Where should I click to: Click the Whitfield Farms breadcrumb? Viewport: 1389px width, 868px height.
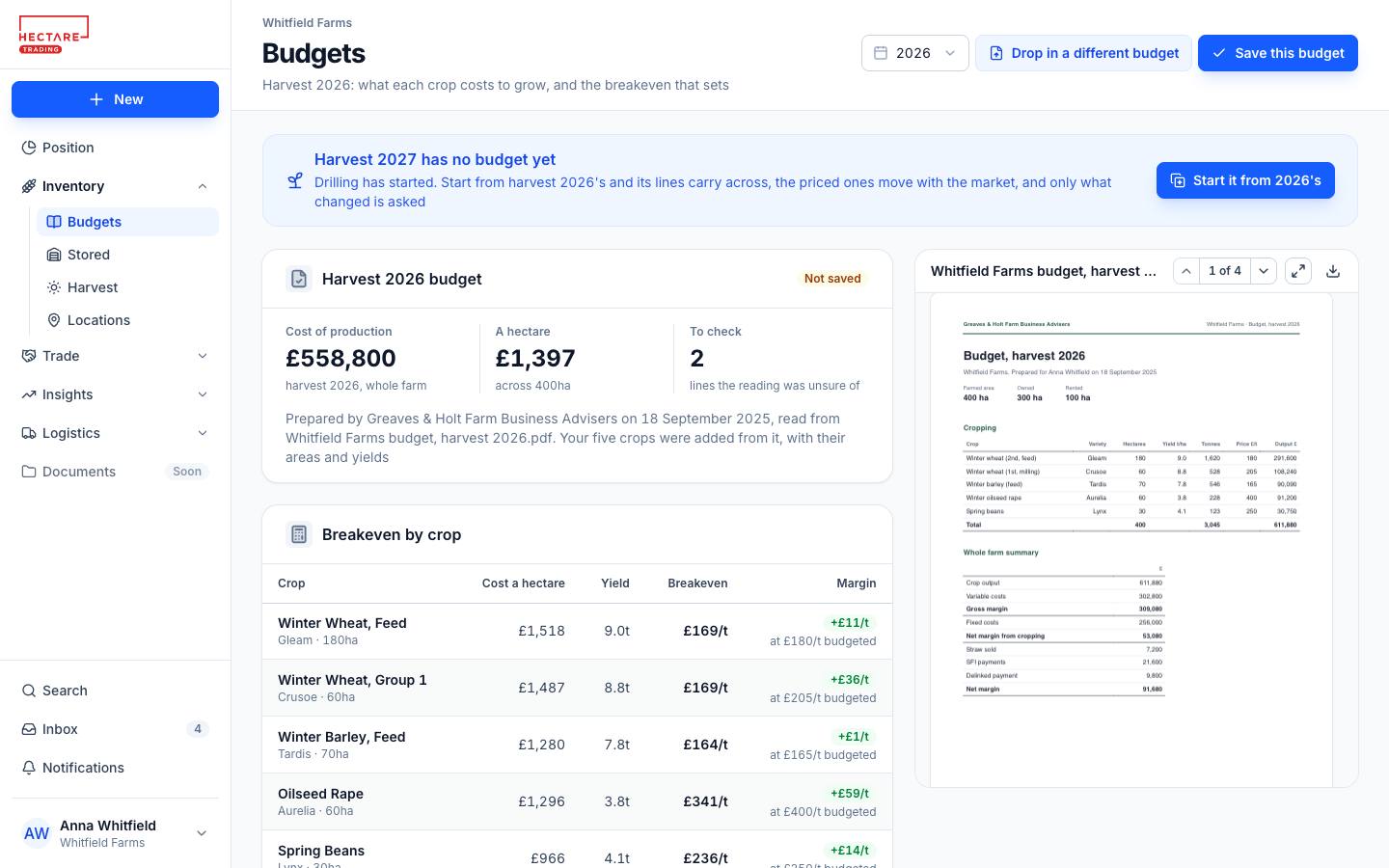click(x=307, y=22)
